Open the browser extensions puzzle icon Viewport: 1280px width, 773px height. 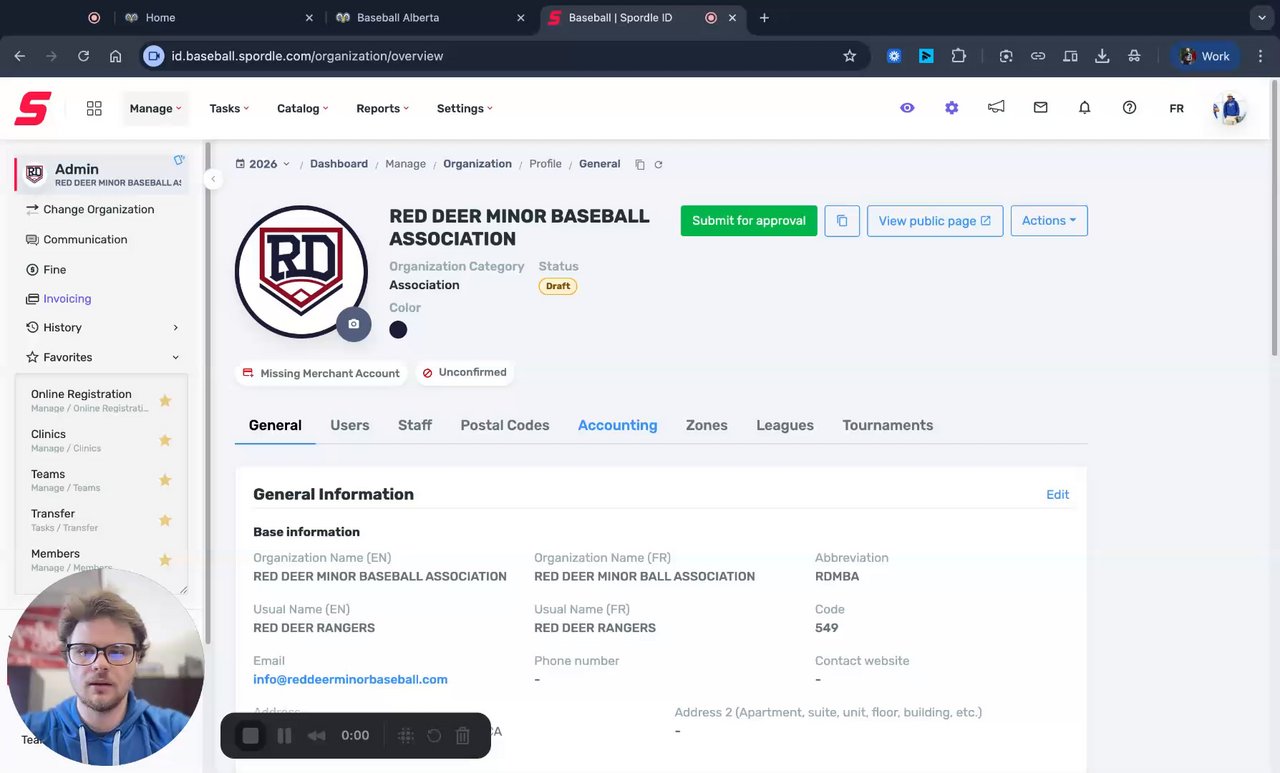[x=959, y=56]
